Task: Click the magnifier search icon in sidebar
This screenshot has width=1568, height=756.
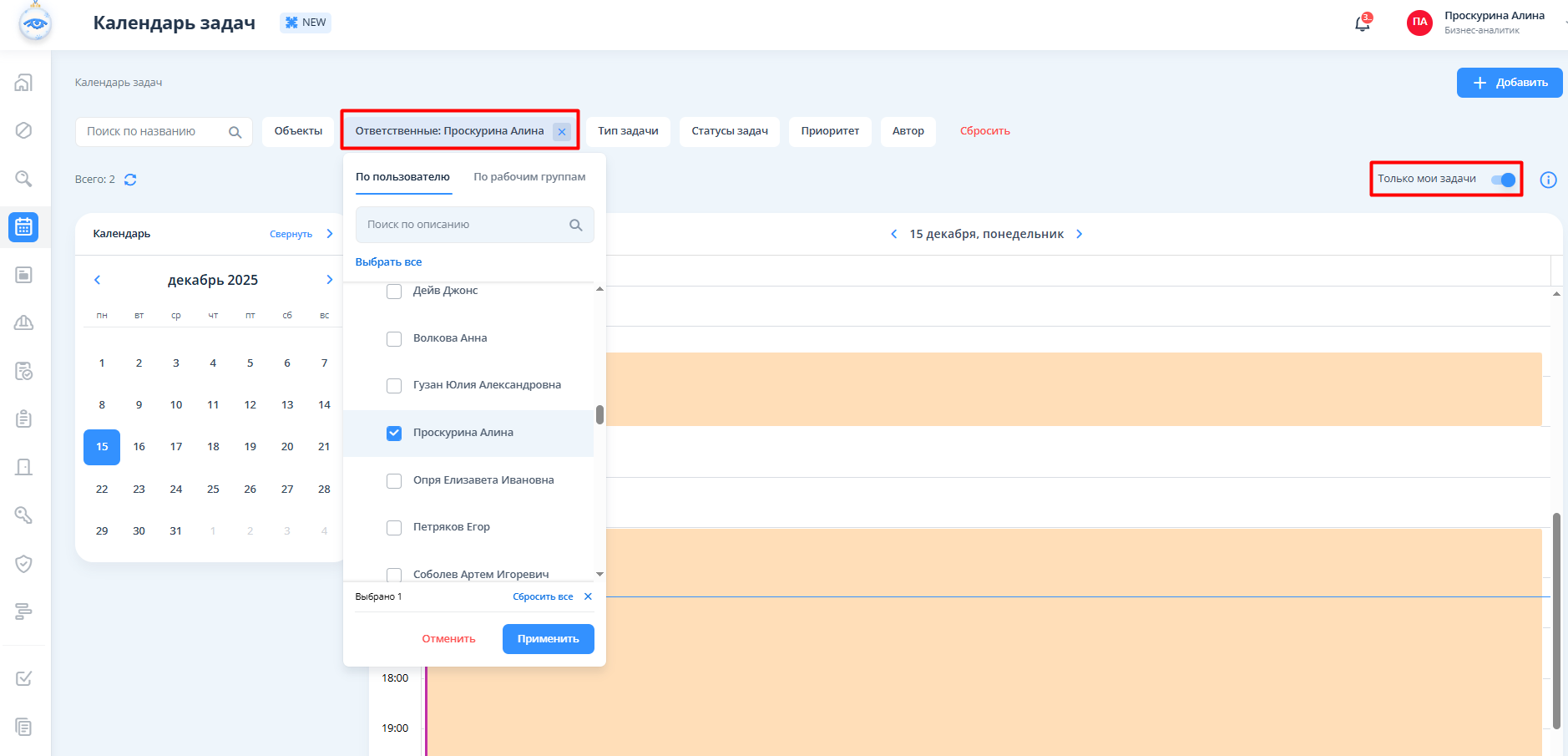Action: coord(23,179)
